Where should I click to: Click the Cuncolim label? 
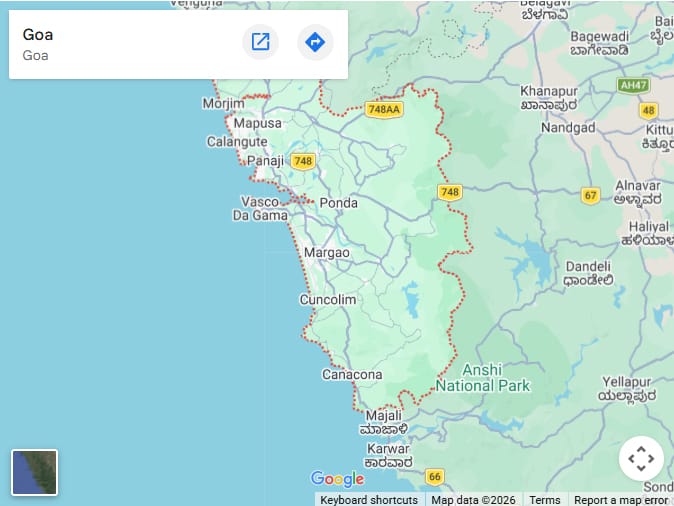(328, 299)
